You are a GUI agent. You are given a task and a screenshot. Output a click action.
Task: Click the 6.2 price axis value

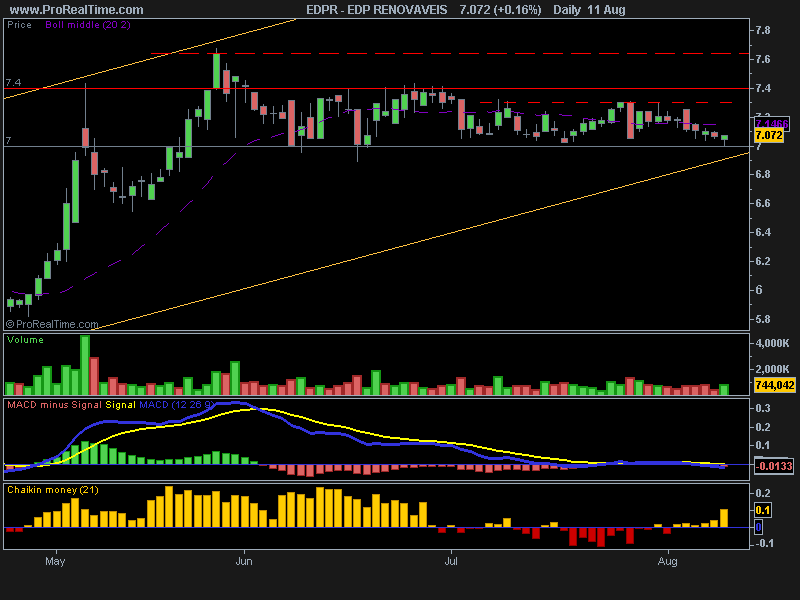click(x=763, y=261)
